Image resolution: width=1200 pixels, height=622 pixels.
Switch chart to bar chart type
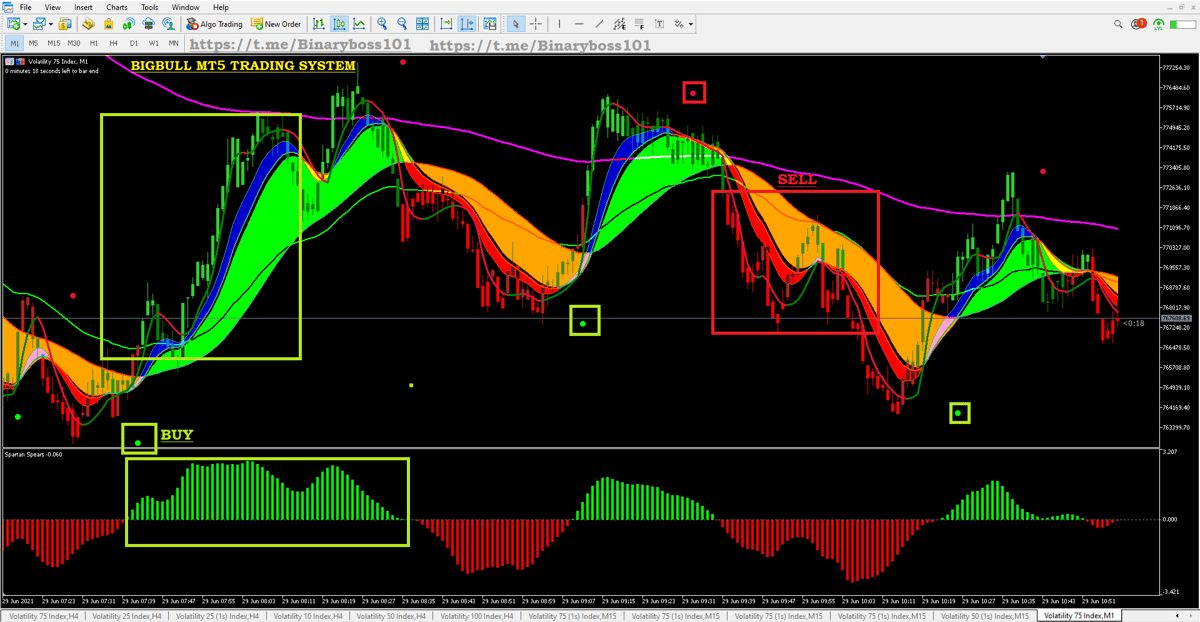(x=318, y=24)
